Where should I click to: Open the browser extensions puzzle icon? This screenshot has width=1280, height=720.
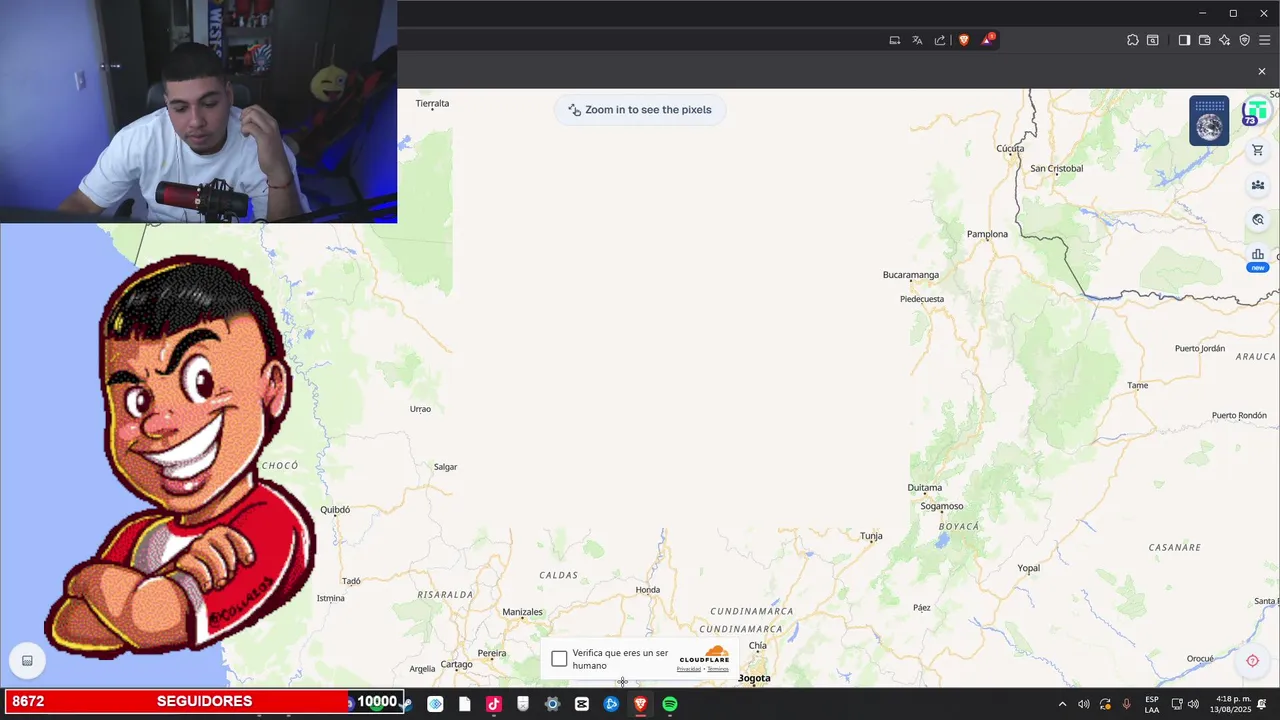pyautogui.click(x=1133, y=40)
